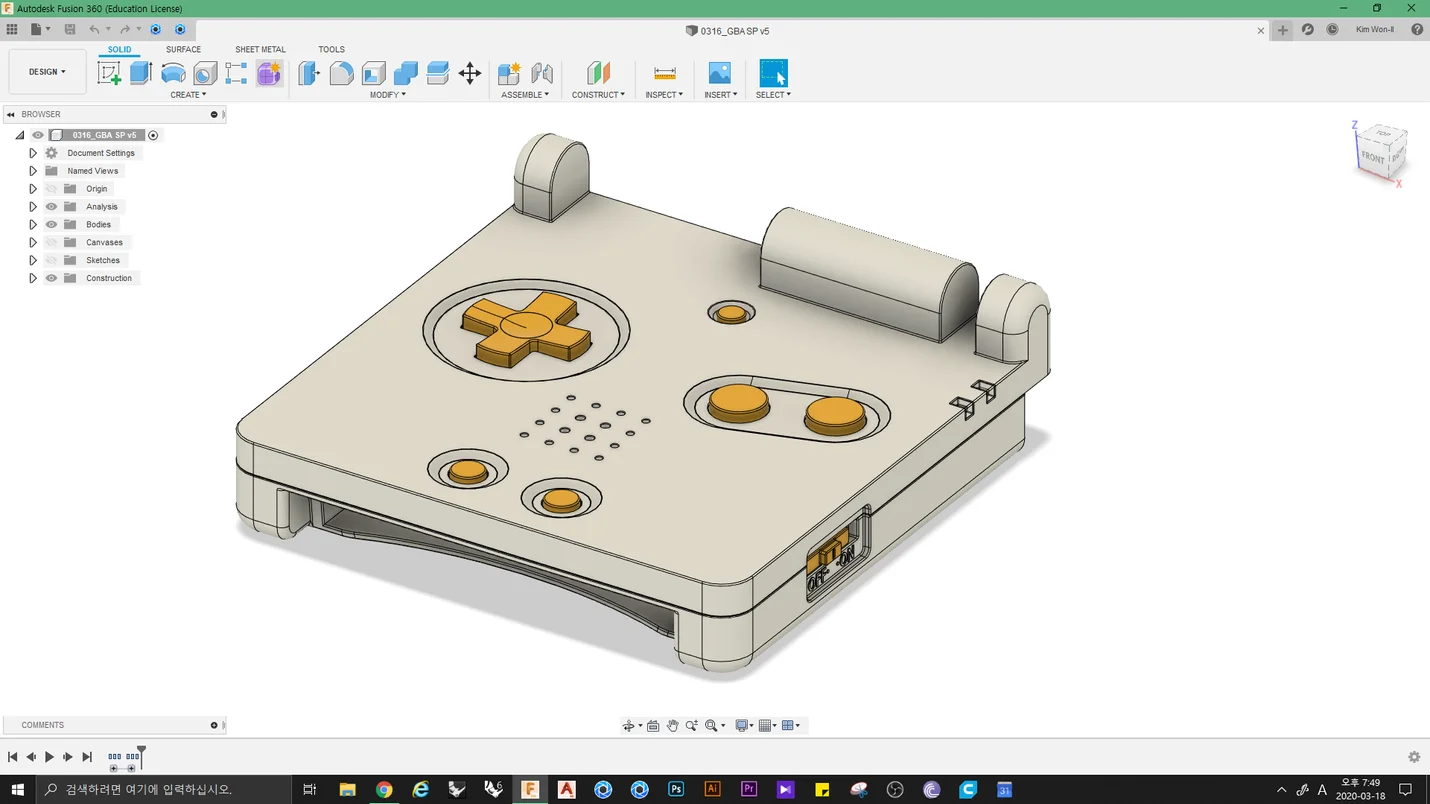
Task: Activate the Pan hand tool
Action: pos(673,726)
